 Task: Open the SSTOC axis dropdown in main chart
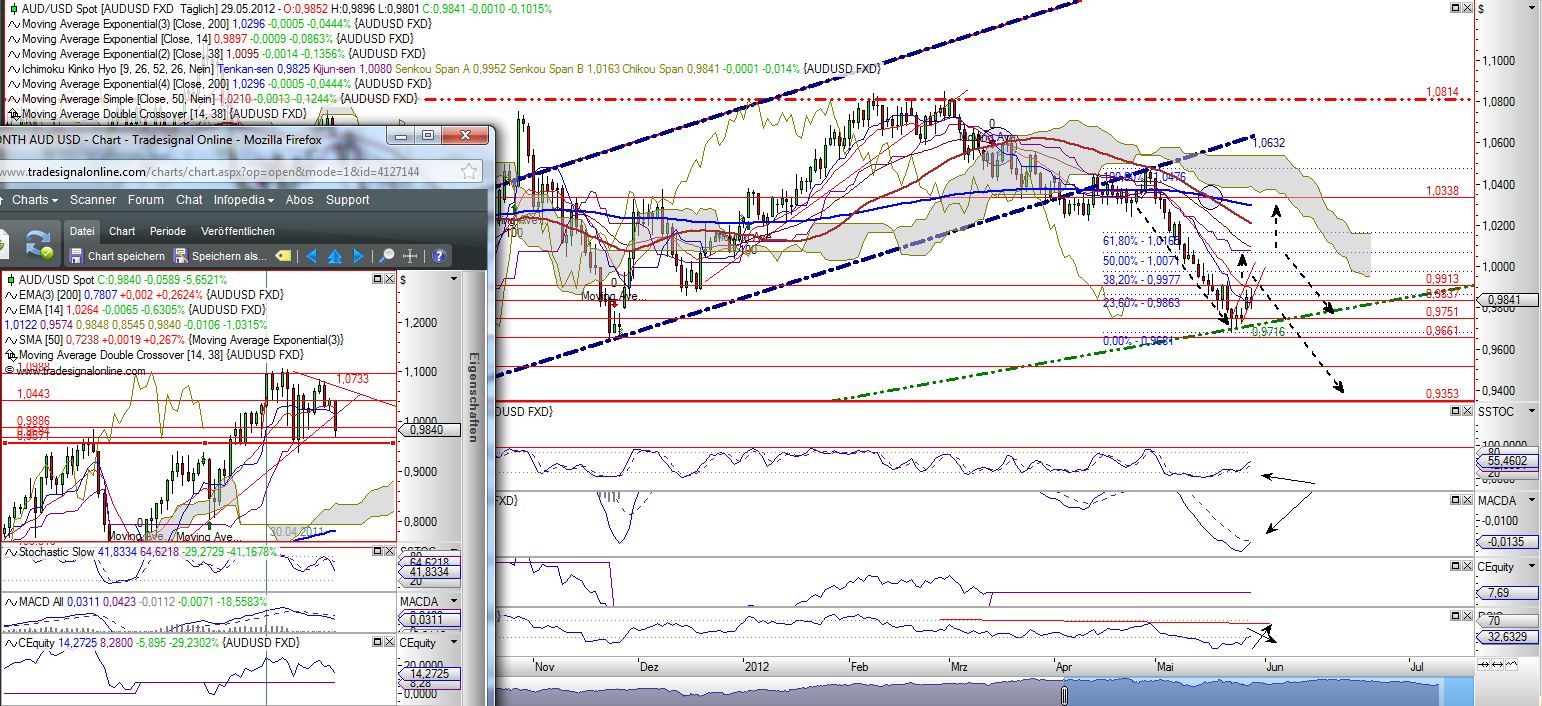1532,411
